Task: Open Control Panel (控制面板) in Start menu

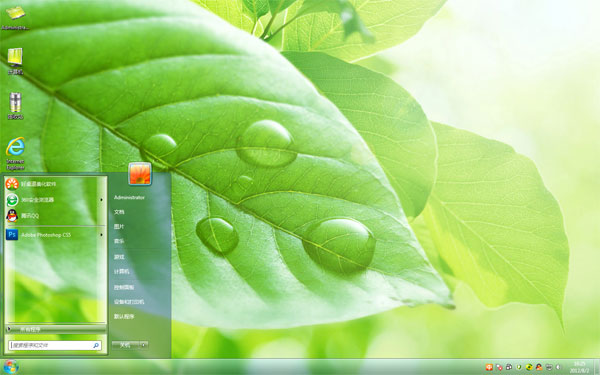Action: [x=124, y=287]
